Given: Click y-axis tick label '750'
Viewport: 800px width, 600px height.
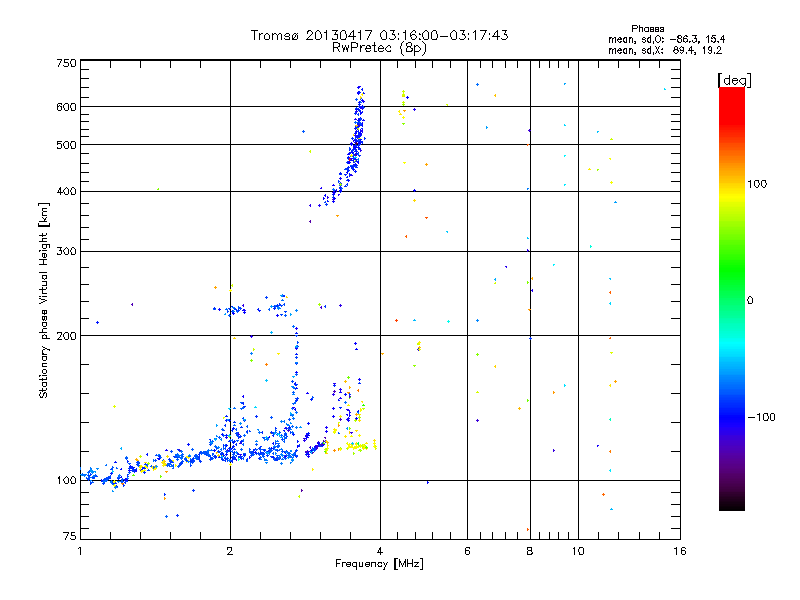Looking at the screenshot, I should [x=66, y=63].
